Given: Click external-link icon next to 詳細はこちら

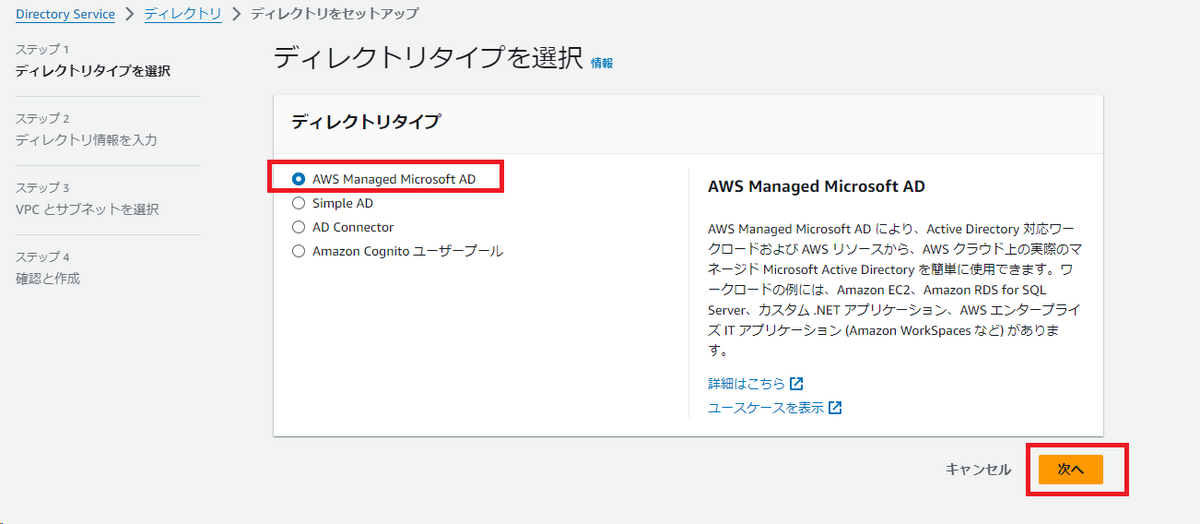Looking at the screenshot, I should coord(797,383).
